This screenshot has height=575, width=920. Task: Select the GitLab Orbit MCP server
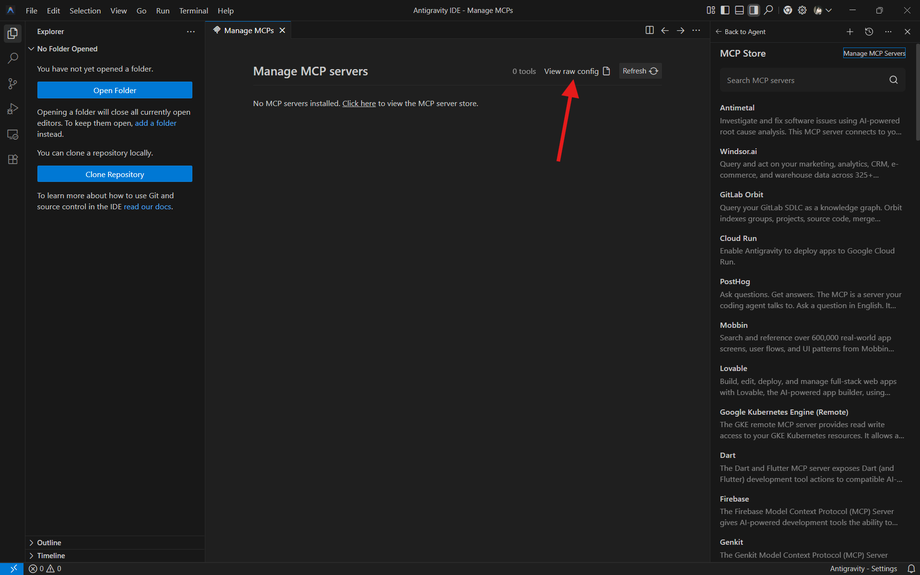tap(811, 207)
